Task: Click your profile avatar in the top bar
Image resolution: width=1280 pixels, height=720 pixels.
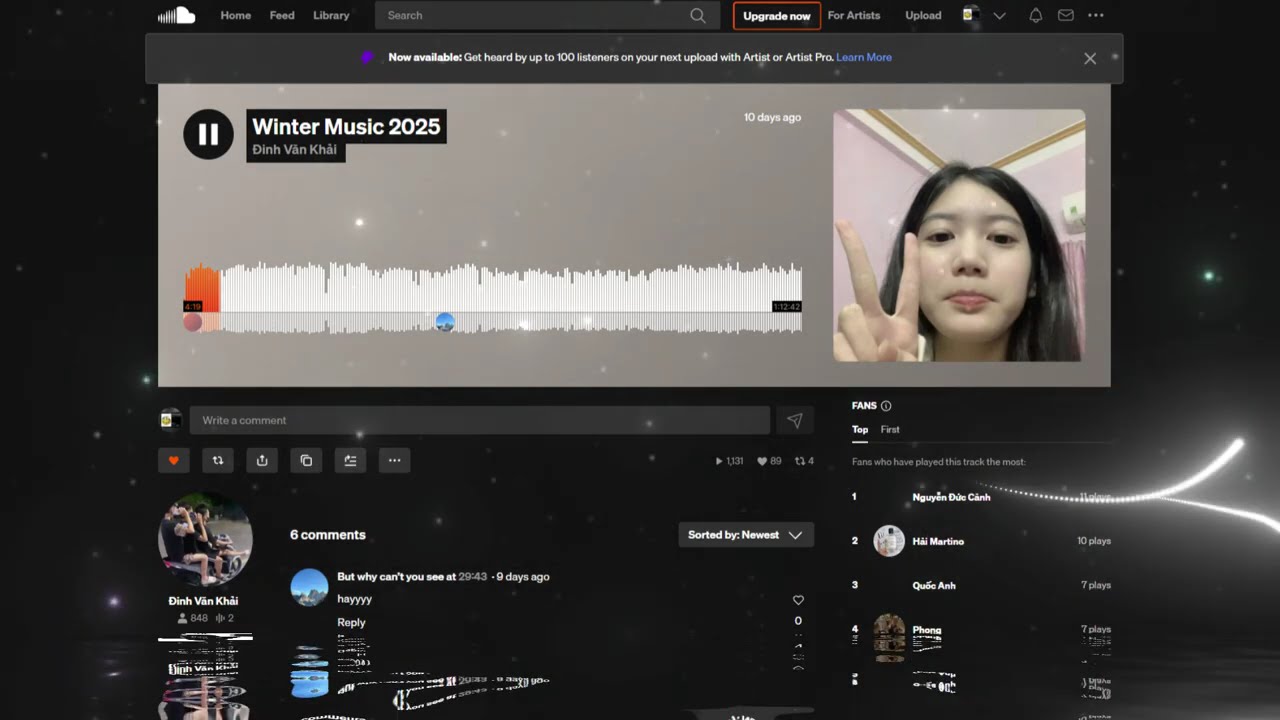Action: click(x=969, y=15)
